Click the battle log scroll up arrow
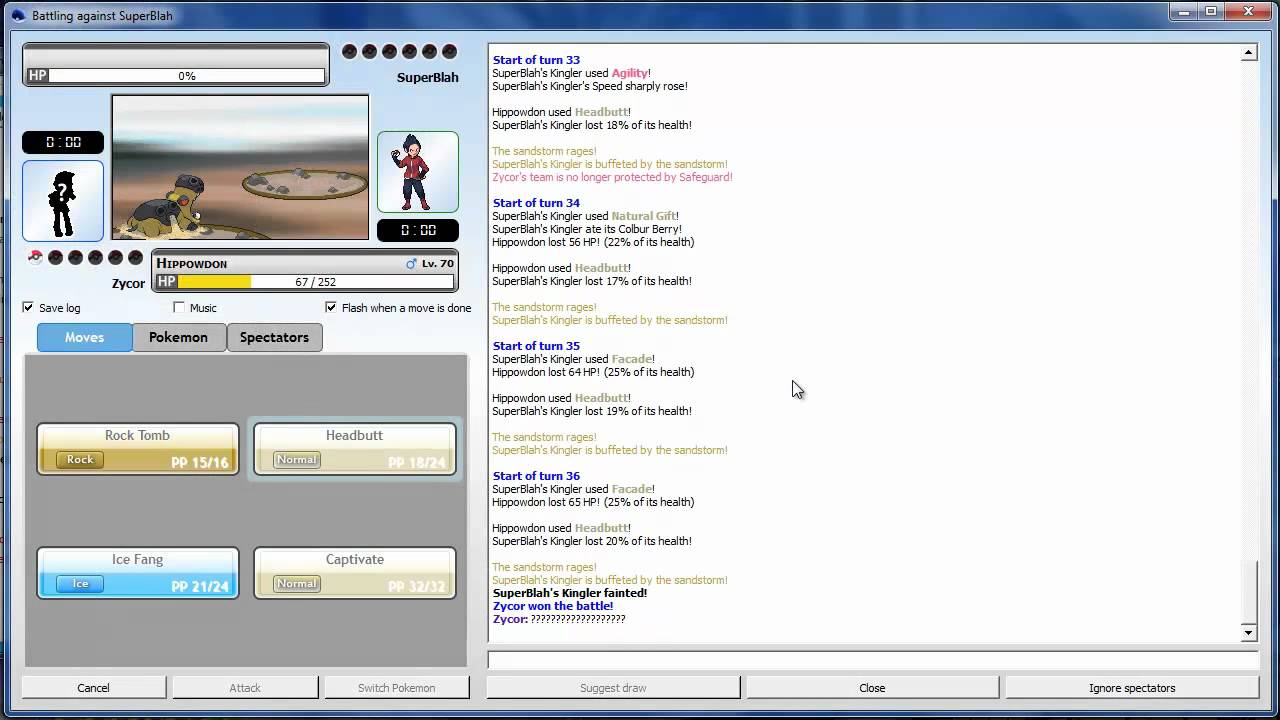The width and height of the screenshot is (1280, 720). tap(1248, 54)
